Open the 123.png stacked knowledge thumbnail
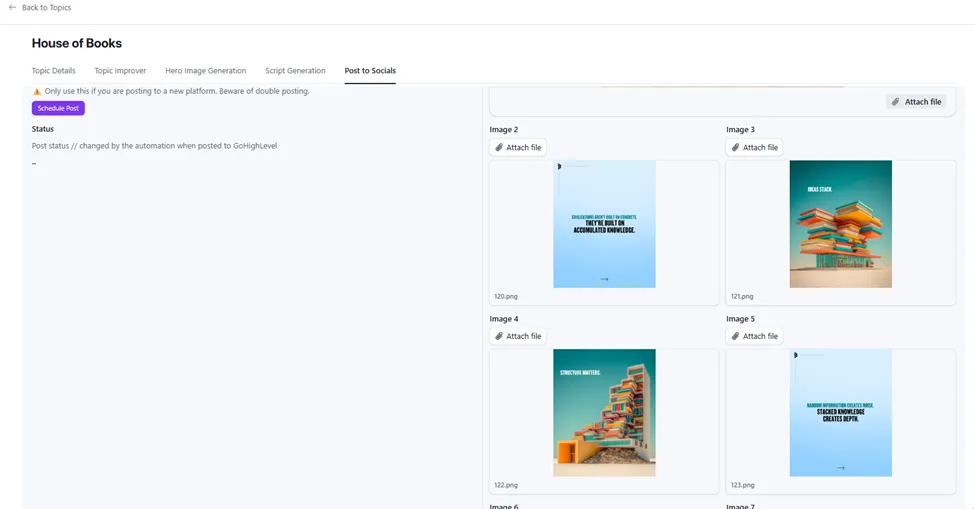The image size is (975, 509). coord(841,413)
